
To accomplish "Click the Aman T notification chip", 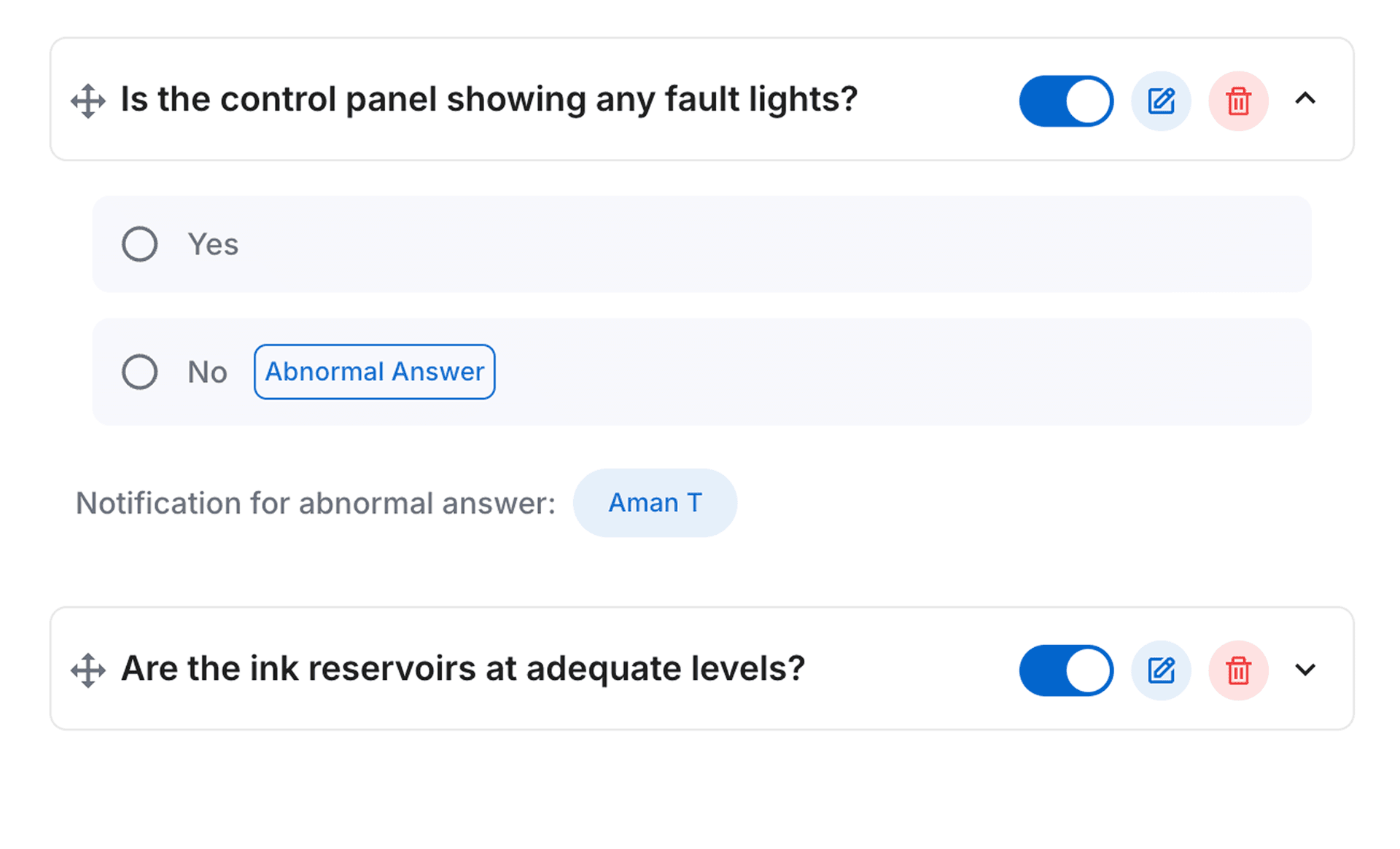I will (655, 503).
